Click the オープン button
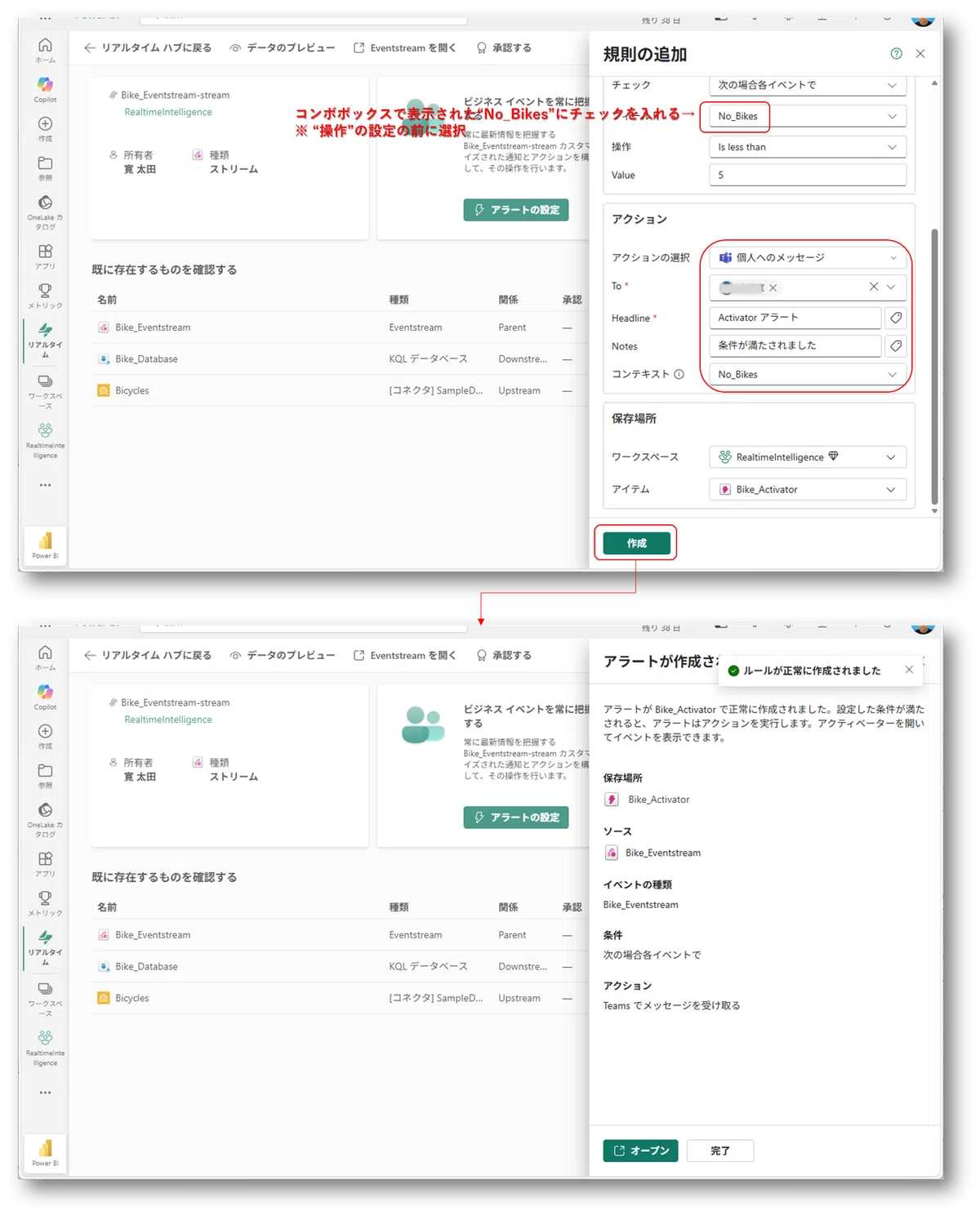Screen dimensions: 980x1216 (640, 1151)
